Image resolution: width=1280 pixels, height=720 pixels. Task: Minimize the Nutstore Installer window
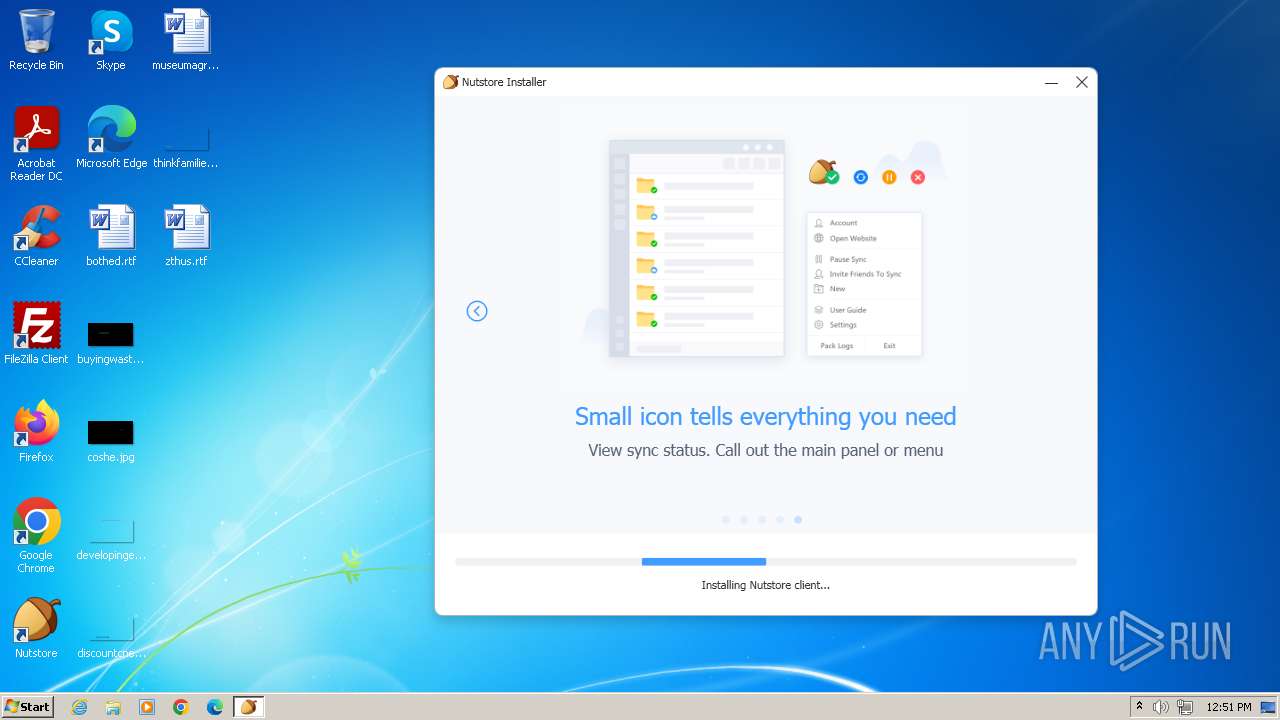[x=1051, y=83]
